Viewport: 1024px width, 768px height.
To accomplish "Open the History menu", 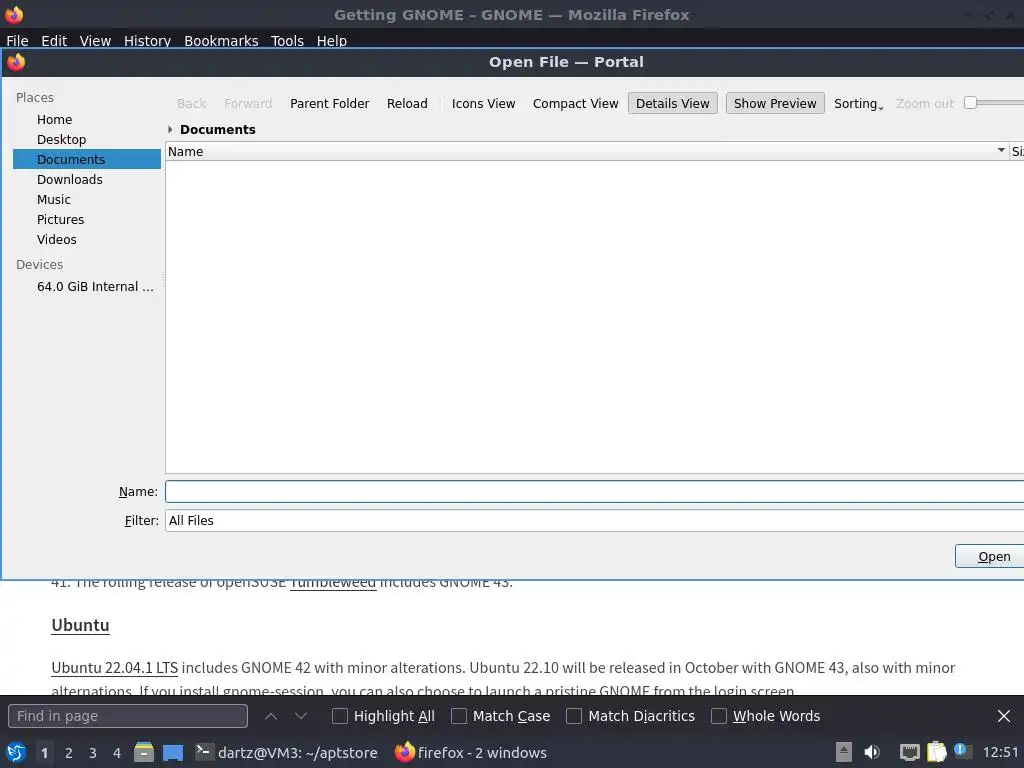I will [147, 40].
